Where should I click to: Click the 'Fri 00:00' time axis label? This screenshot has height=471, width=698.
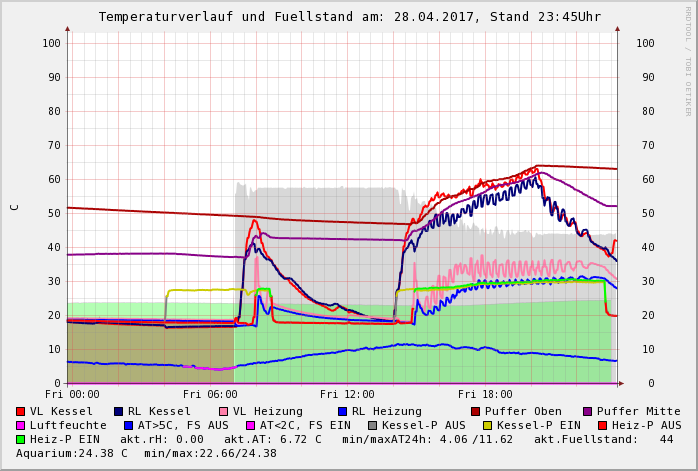click(72, 394)
